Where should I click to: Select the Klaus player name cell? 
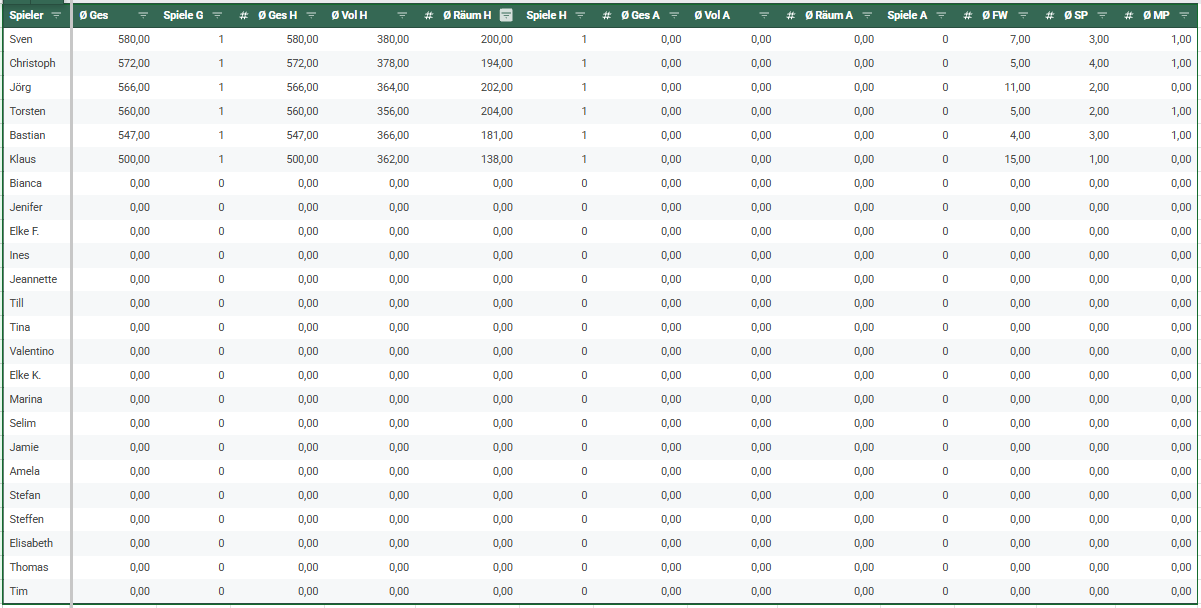click(35, 159)
